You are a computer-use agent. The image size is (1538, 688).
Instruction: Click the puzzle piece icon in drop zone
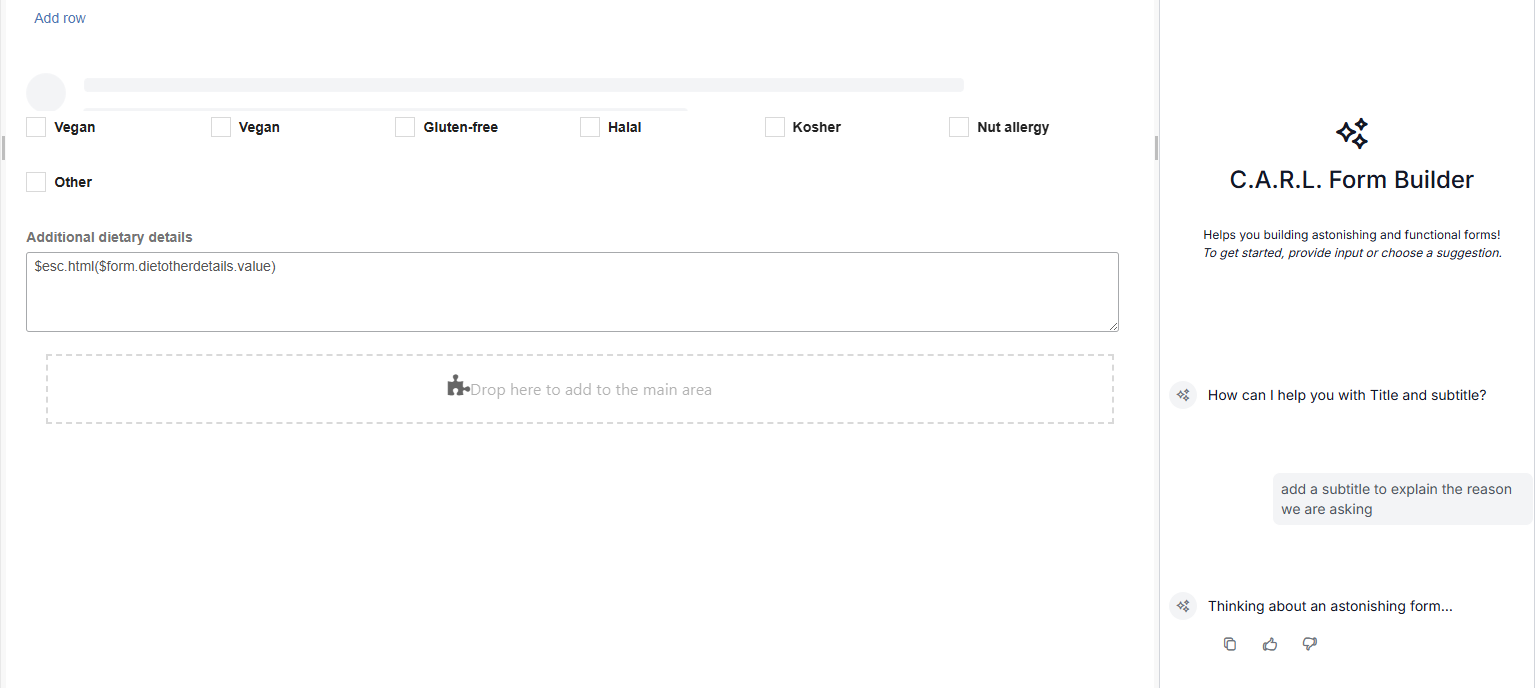click(x=457, y=386)
